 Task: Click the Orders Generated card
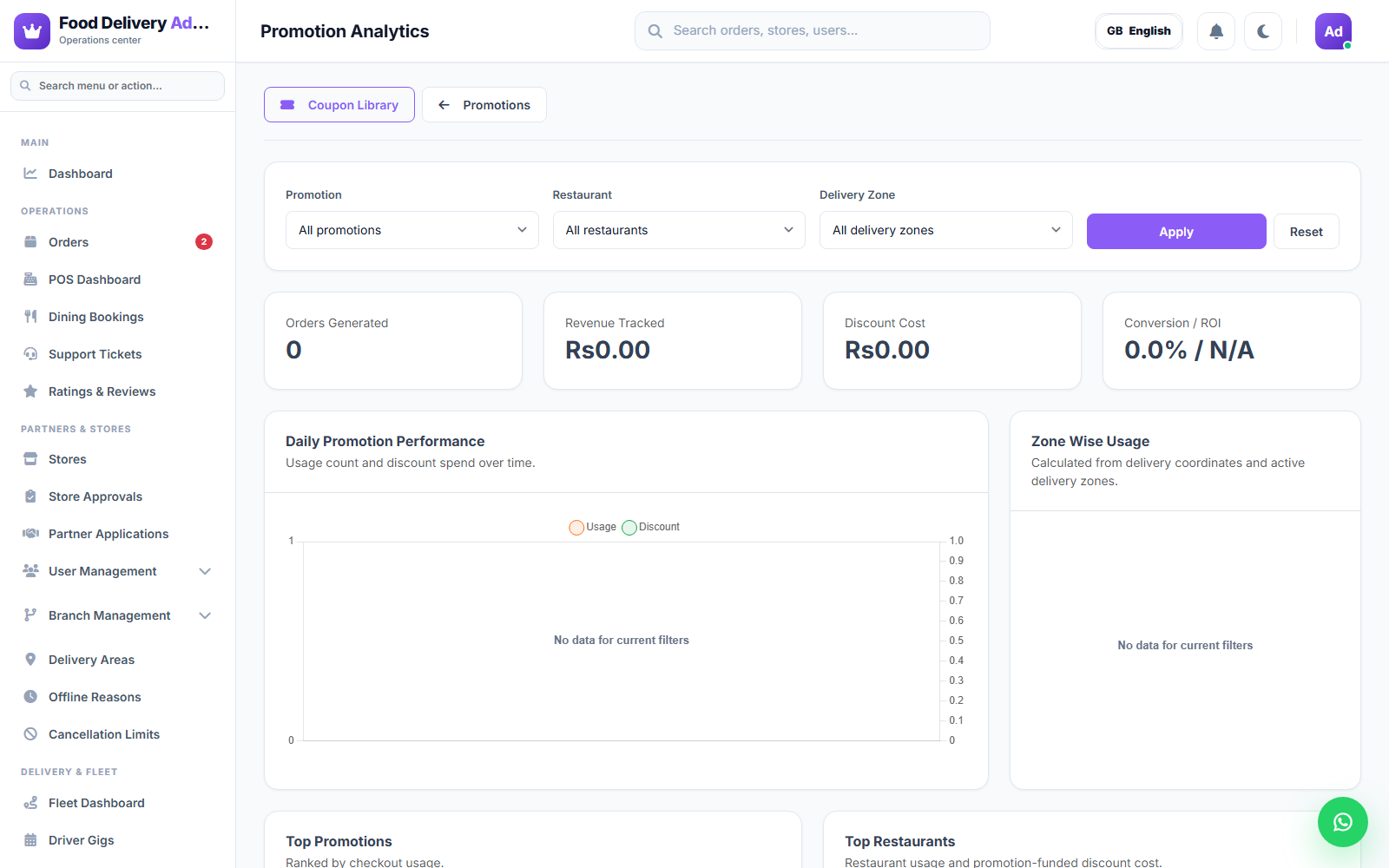coord(393,340)
